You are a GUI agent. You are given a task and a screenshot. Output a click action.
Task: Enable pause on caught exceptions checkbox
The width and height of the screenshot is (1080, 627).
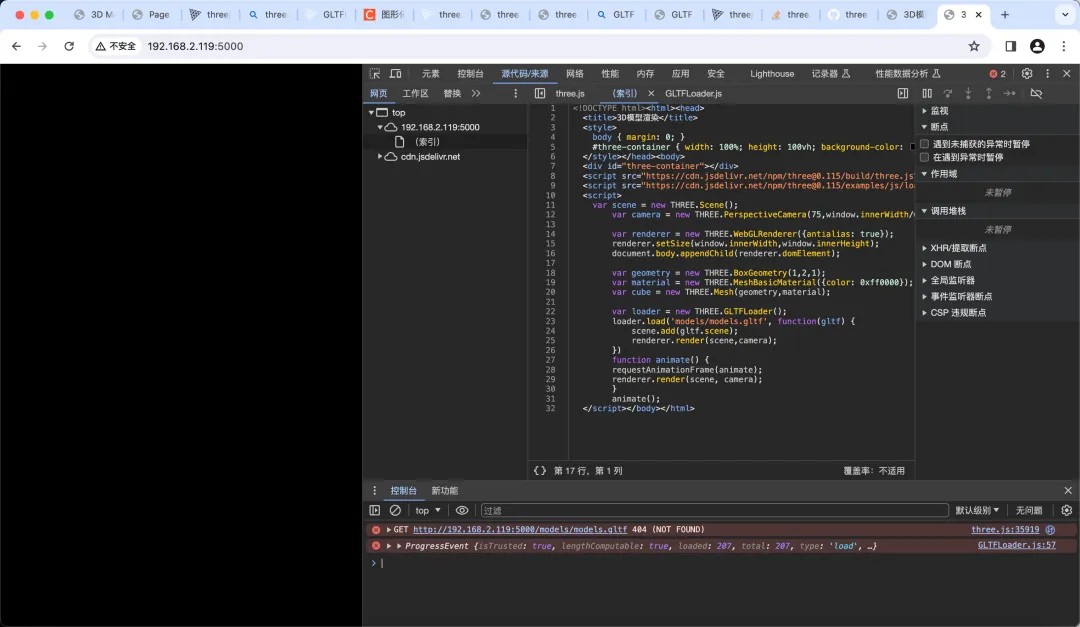pyautogui.click(x=924, y=157)
